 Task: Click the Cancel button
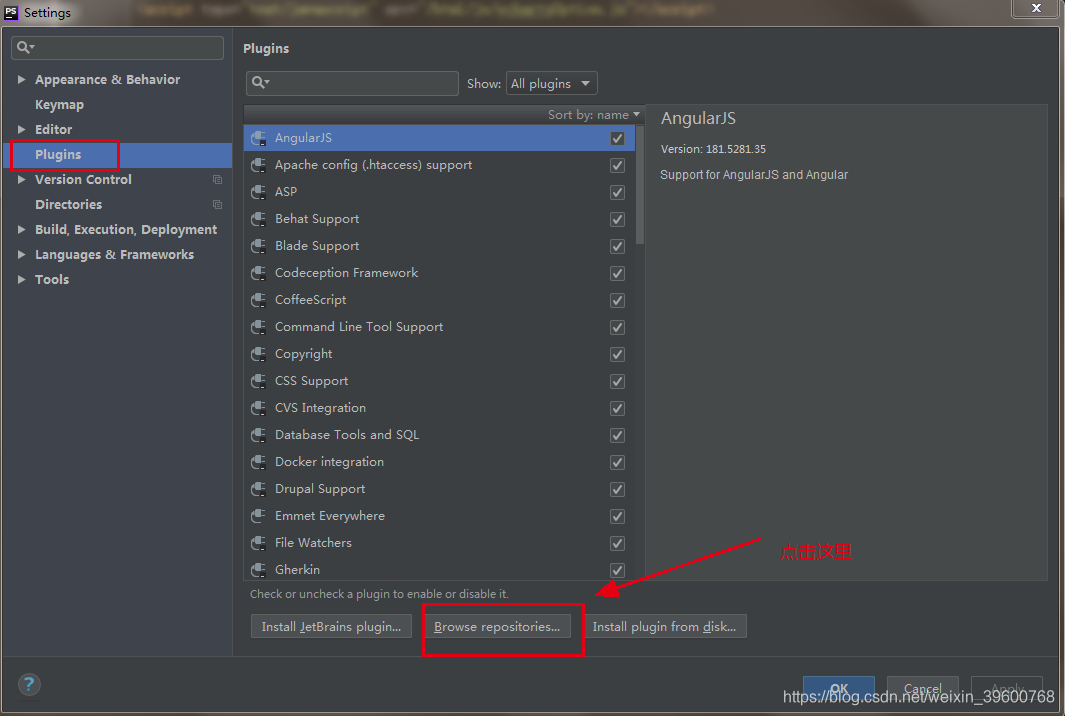(x=922, y=688)
